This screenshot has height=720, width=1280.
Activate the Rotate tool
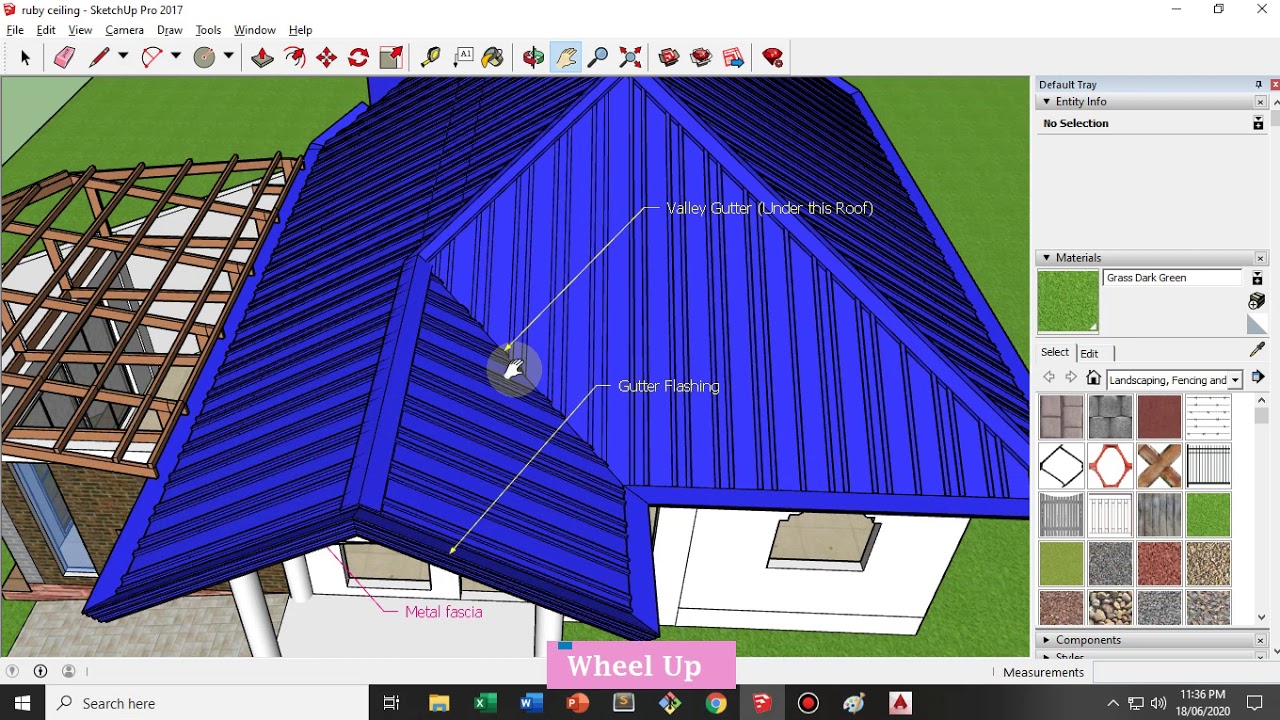[358, 58]
